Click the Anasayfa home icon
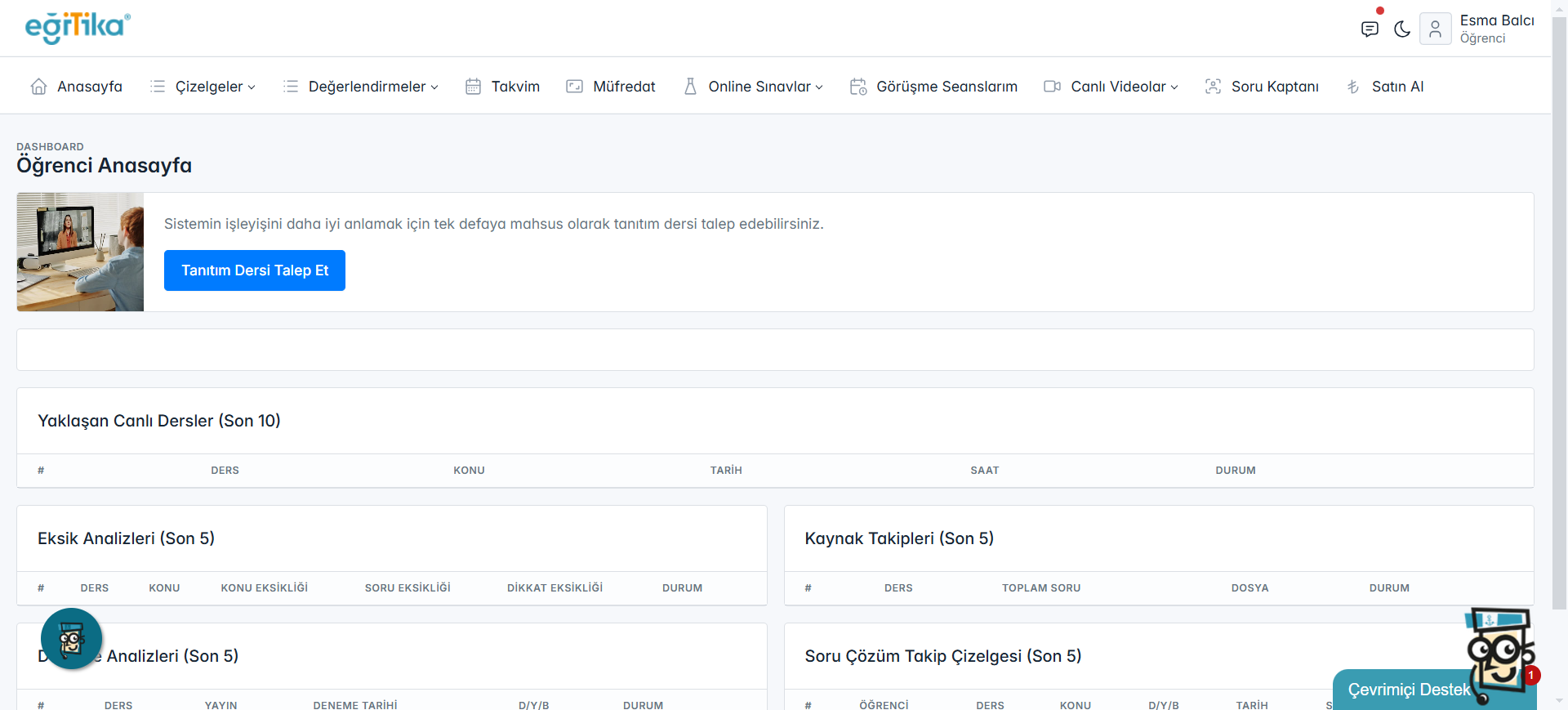1568x710 pixels. click(38, 87)
